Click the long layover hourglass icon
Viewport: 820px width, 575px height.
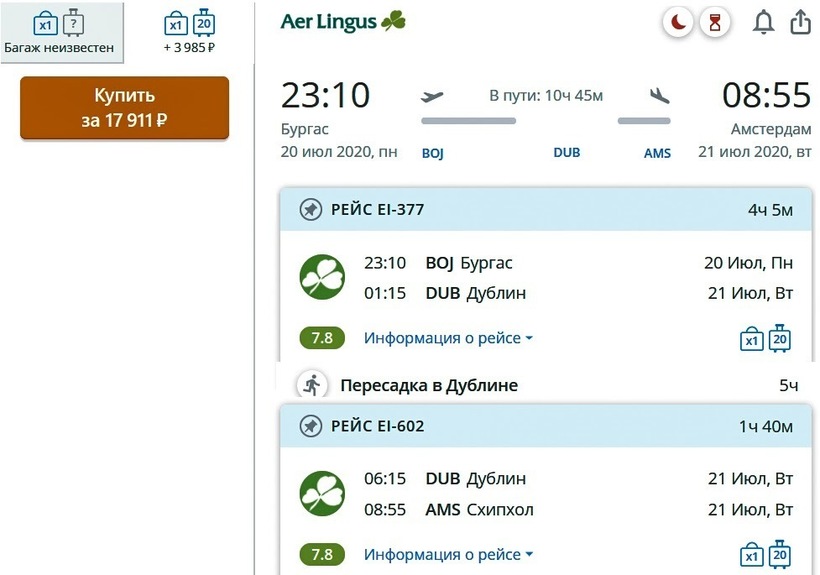tap(714, 22)
